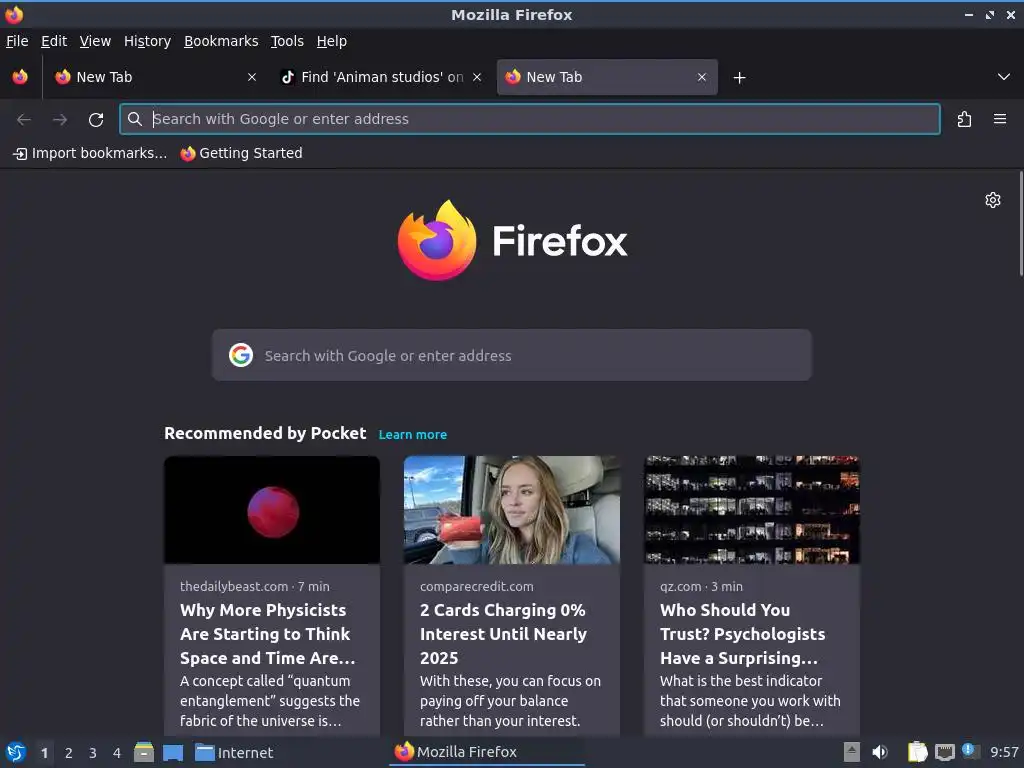Viewport: 1024px width, 768px height.
Task: Open the View menu
Action: (x=95, y=41)
